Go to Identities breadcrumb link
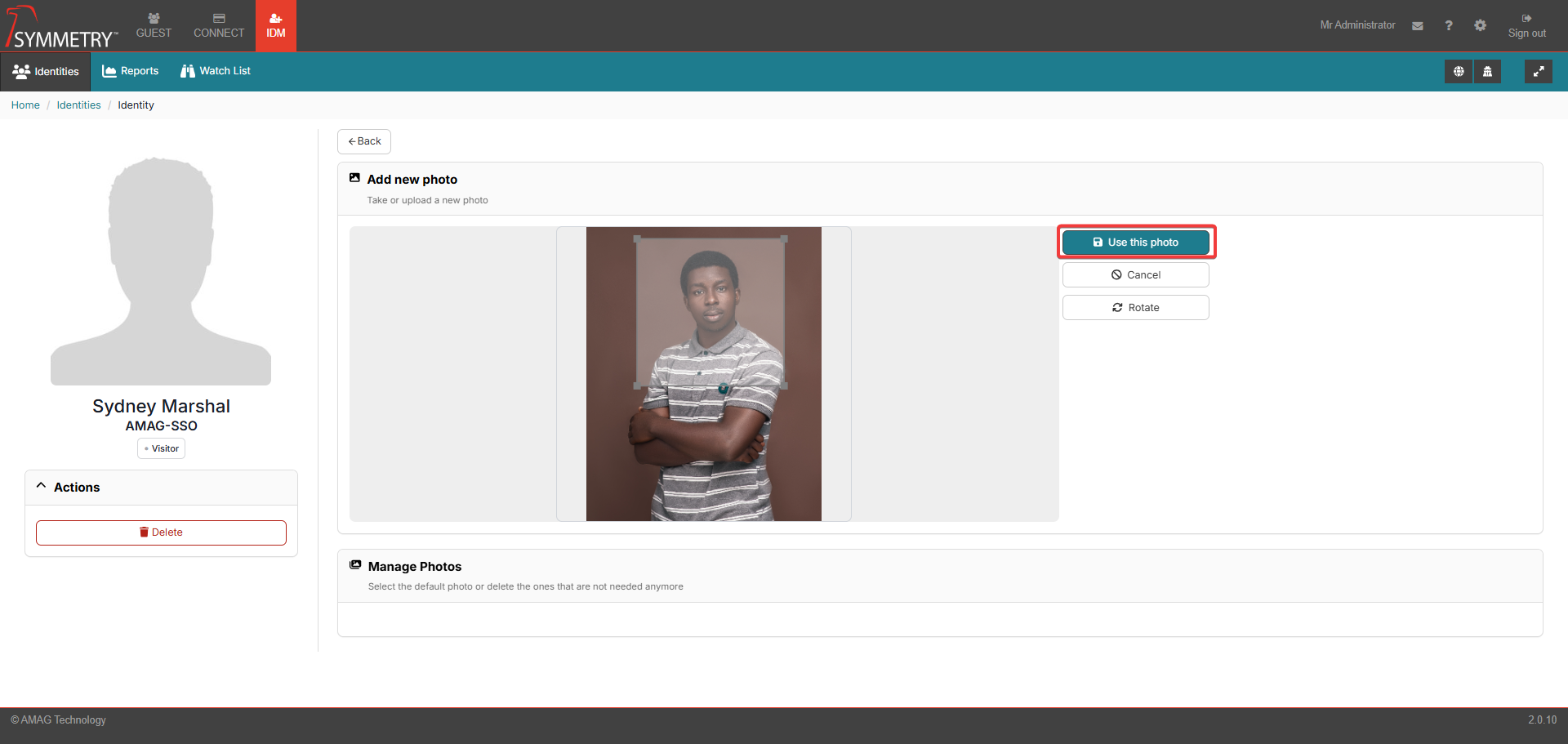This screenshot has height=744, width=1568. [78, 105]
